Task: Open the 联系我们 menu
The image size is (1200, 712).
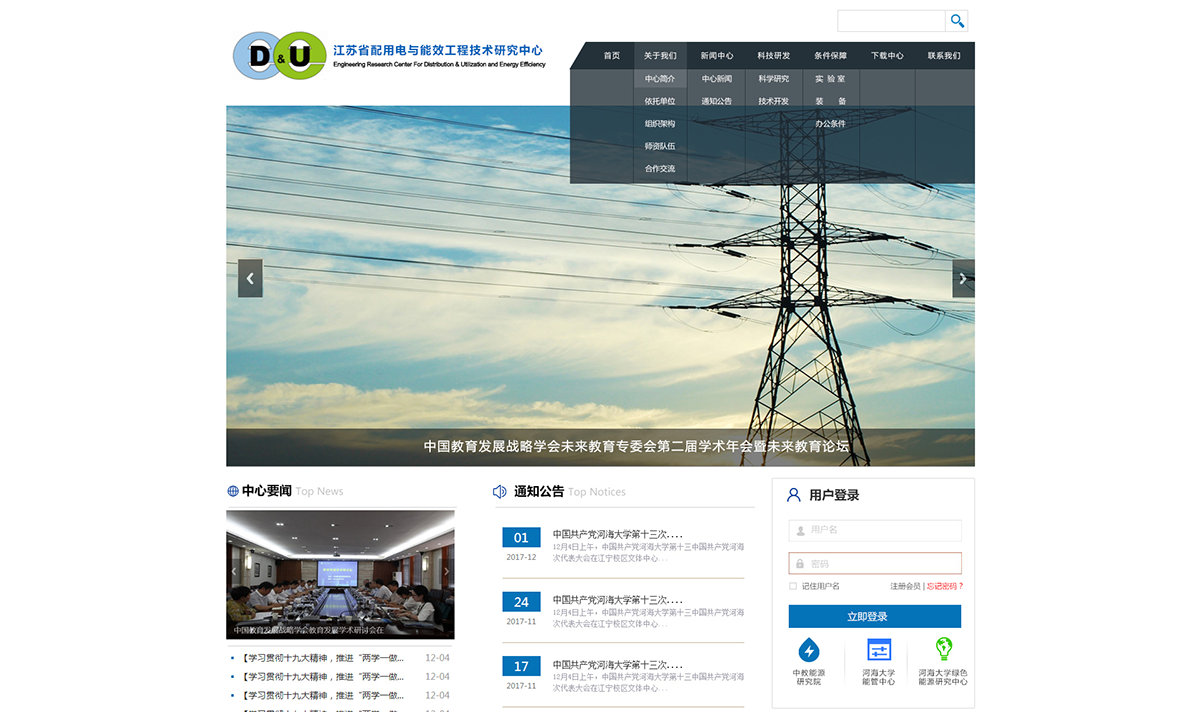Action: 944,56
